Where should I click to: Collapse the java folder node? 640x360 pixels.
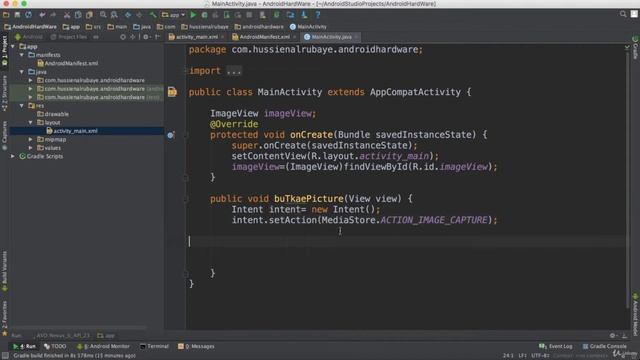click(22, 72)
